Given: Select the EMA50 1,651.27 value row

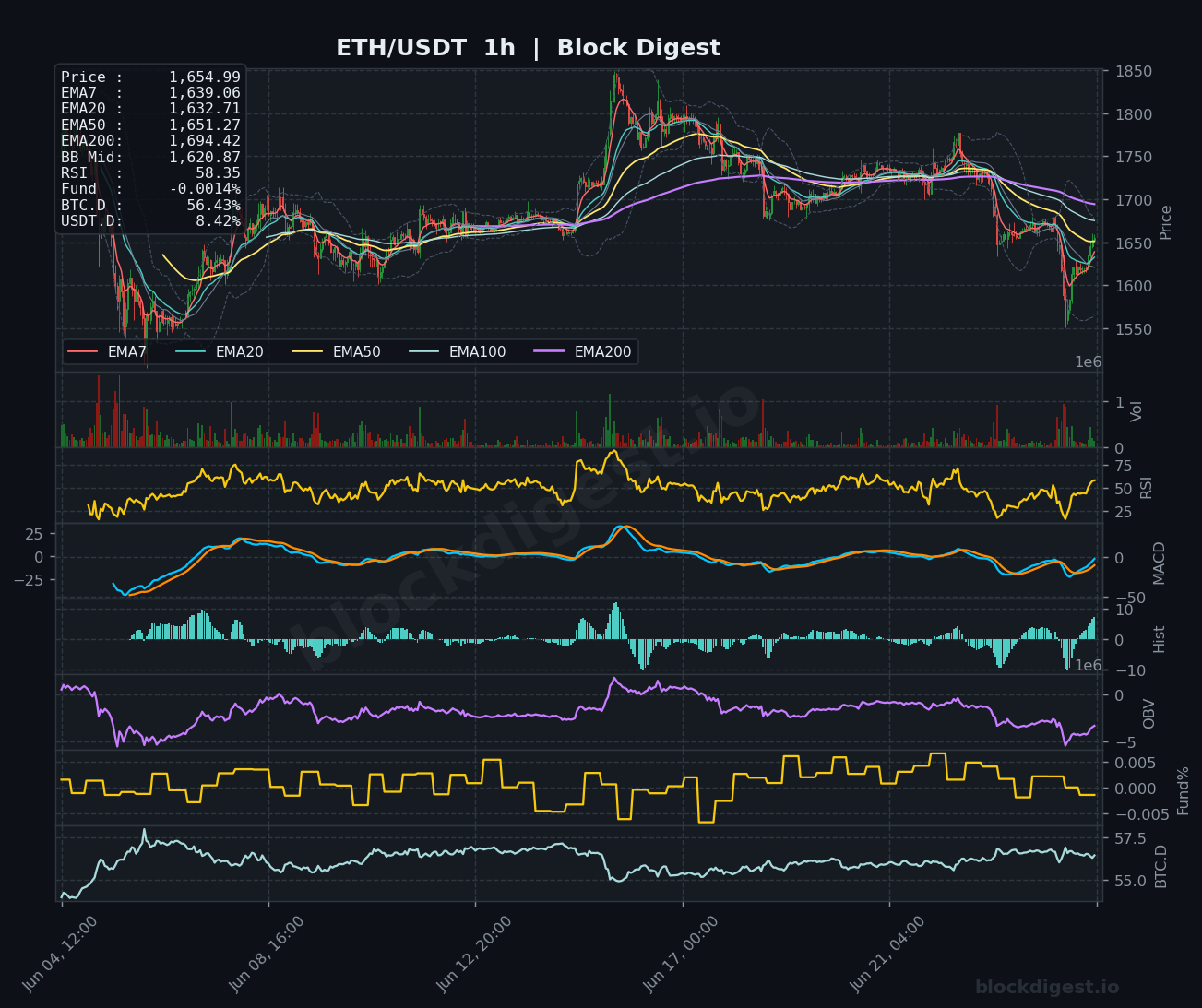Looking at the screenshot, I should point(150,125).
